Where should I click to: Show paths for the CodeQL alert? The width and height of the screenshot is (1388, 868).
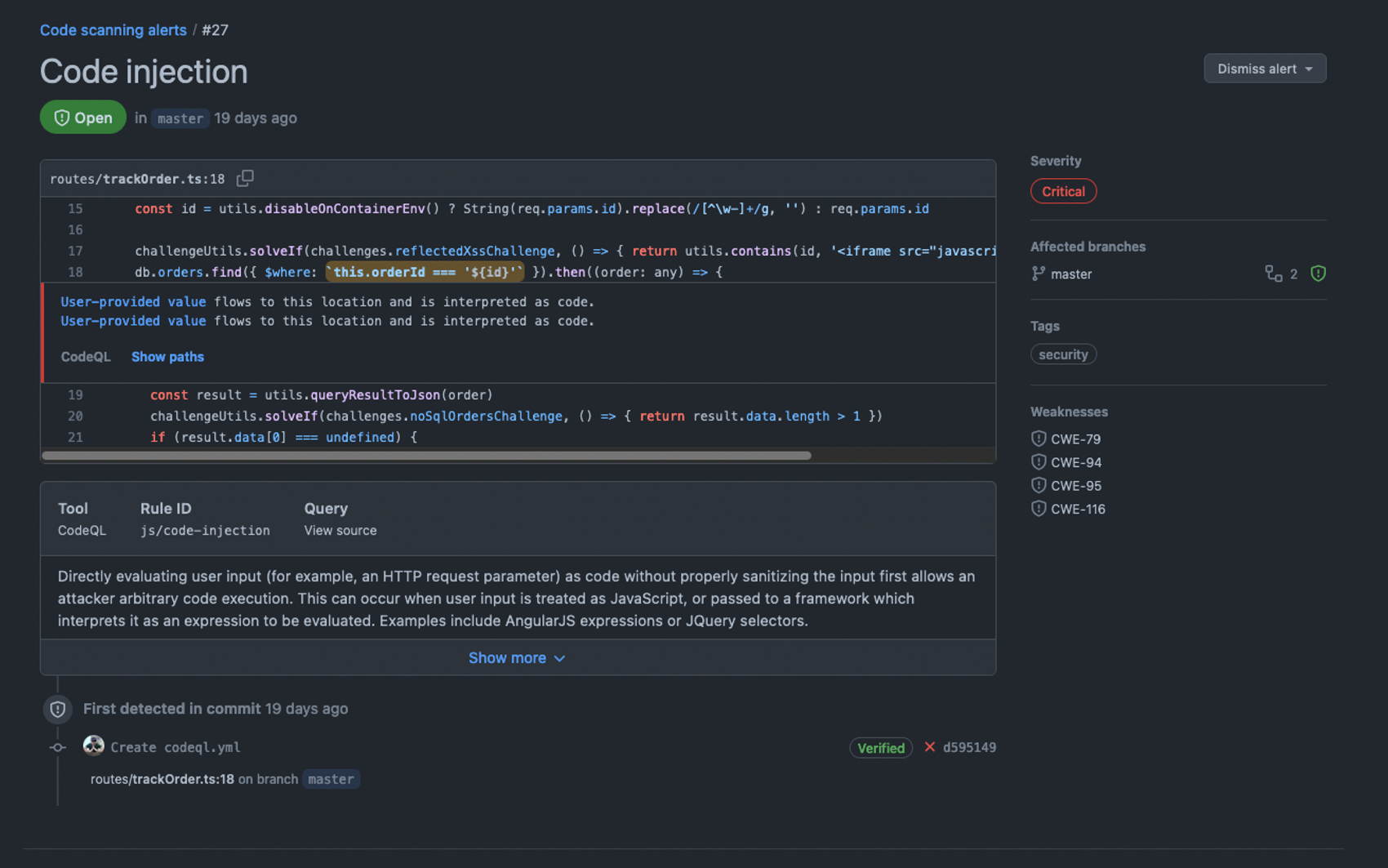point(167,357)
